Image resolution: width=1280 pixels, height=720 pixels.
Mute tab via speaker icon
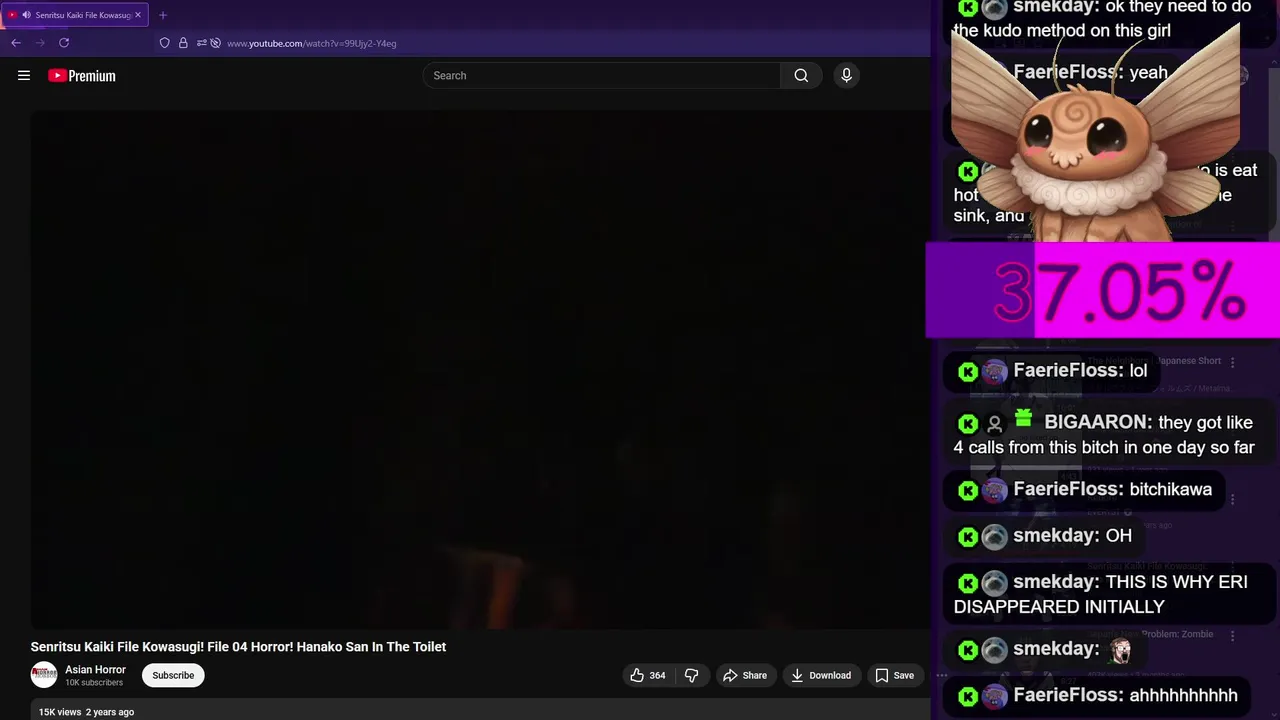click(x=26, y=15)
